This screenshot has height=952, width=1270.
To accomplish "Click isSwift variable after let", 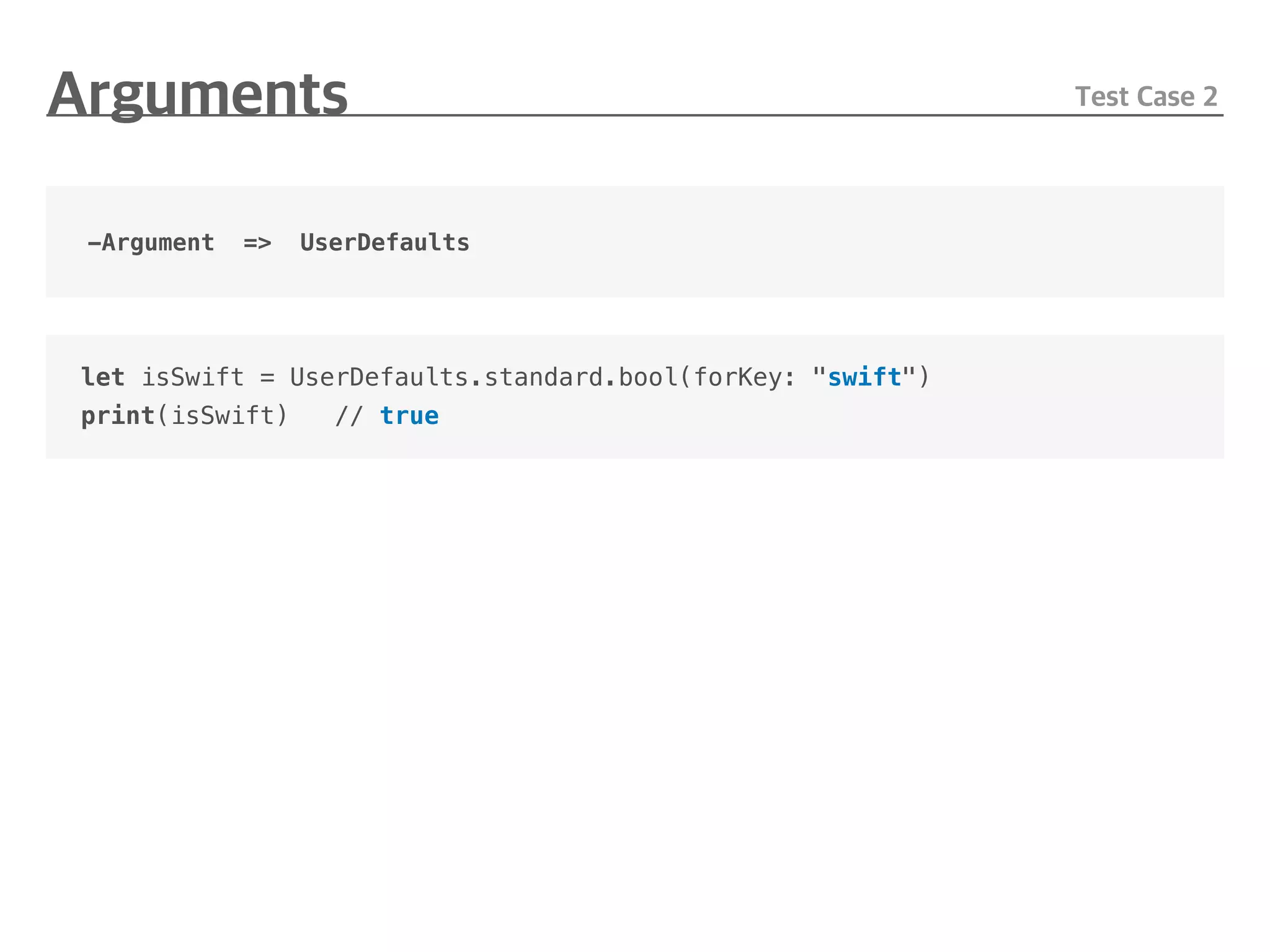I will click(193, 377).
